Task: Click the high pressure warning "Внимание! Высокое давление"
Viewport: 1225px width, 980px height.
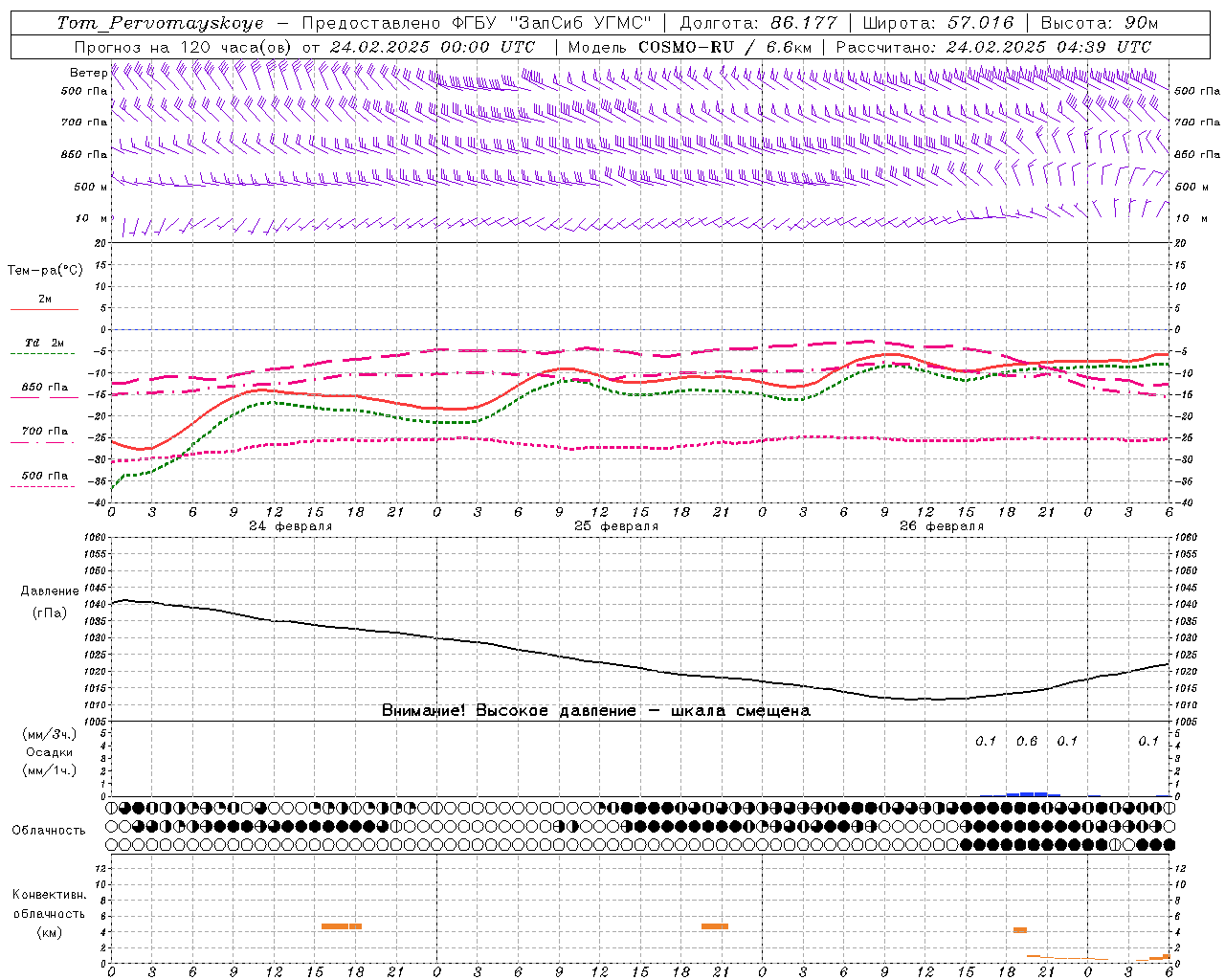Action: pos(509,711)
